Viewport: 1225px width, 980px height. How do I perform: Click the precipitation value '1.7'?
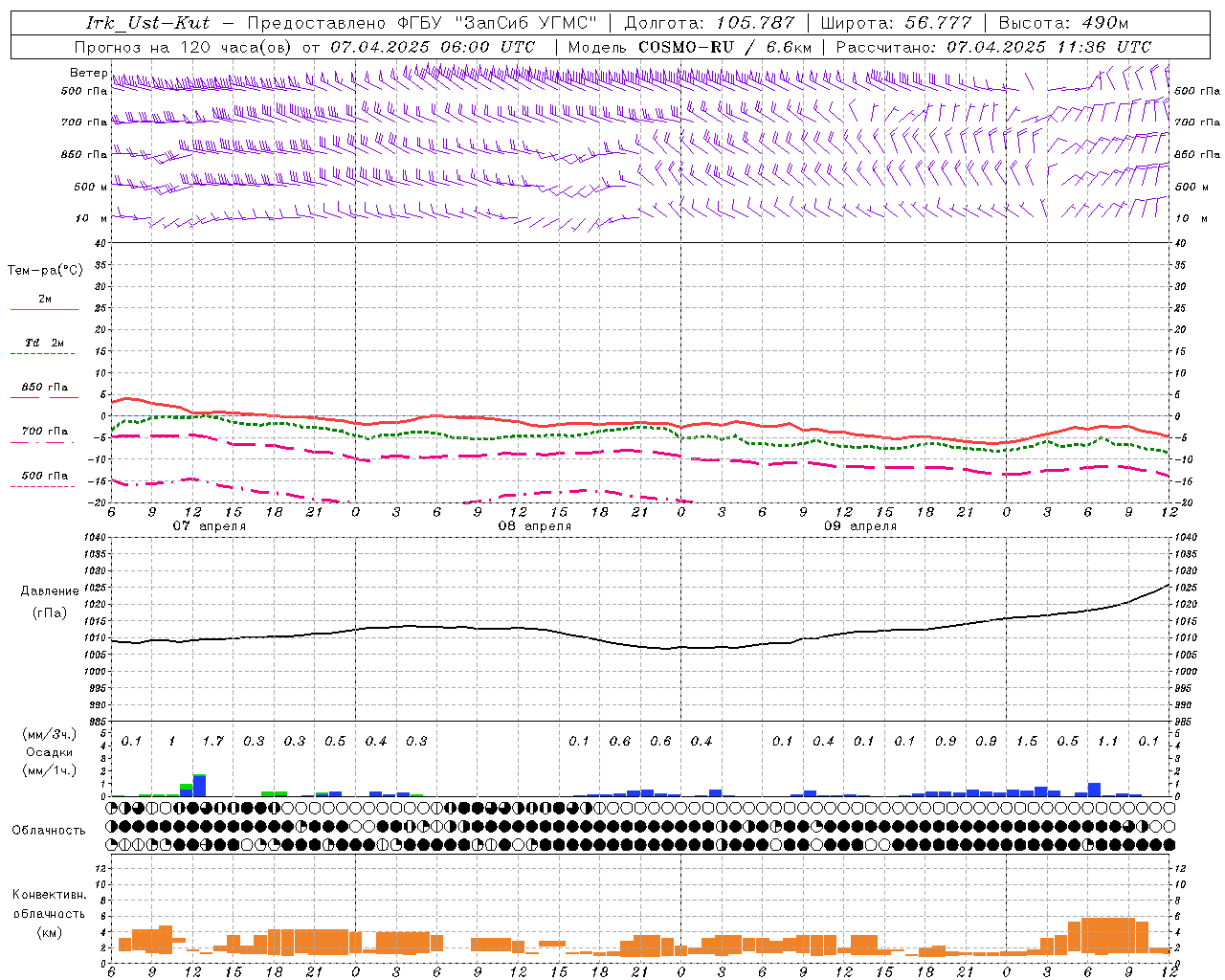pos(212,742)
